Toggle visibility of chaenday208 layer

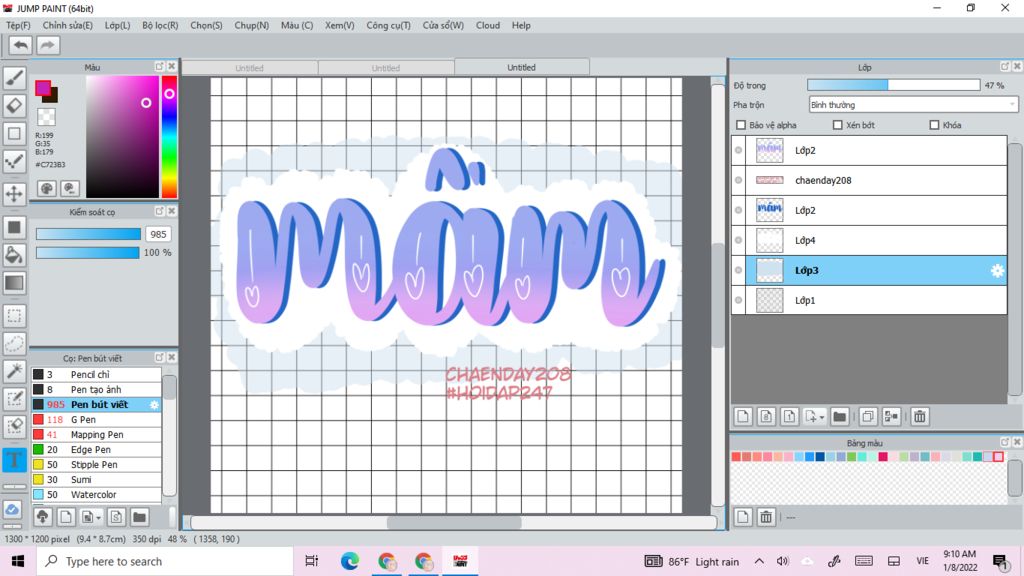738,180
